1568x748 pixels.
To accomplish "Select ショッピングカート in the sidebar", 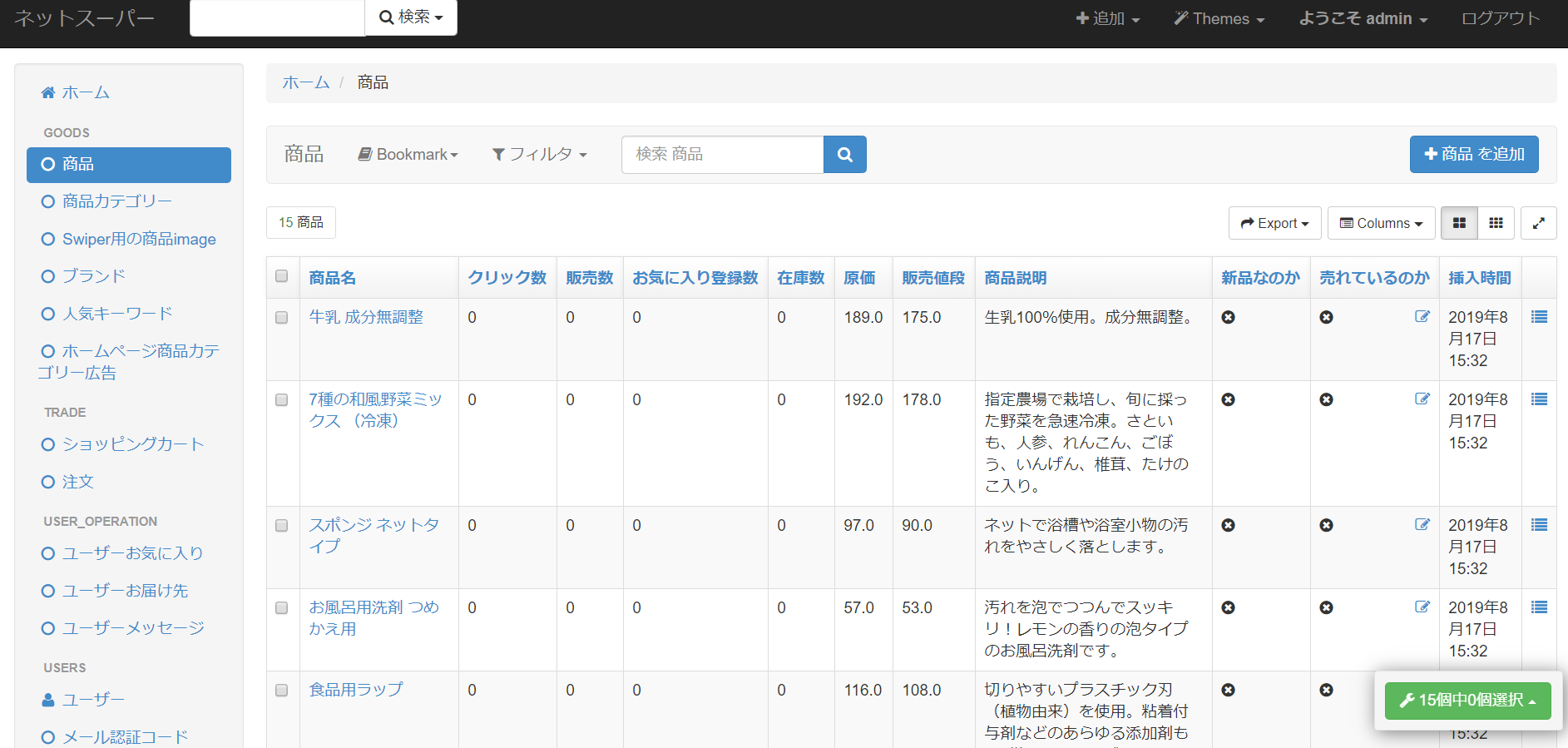I will (129, 444).
